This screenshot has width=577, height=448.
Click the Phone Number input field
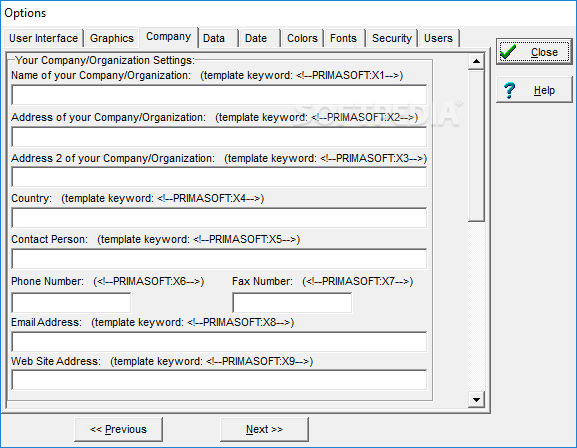71,303
